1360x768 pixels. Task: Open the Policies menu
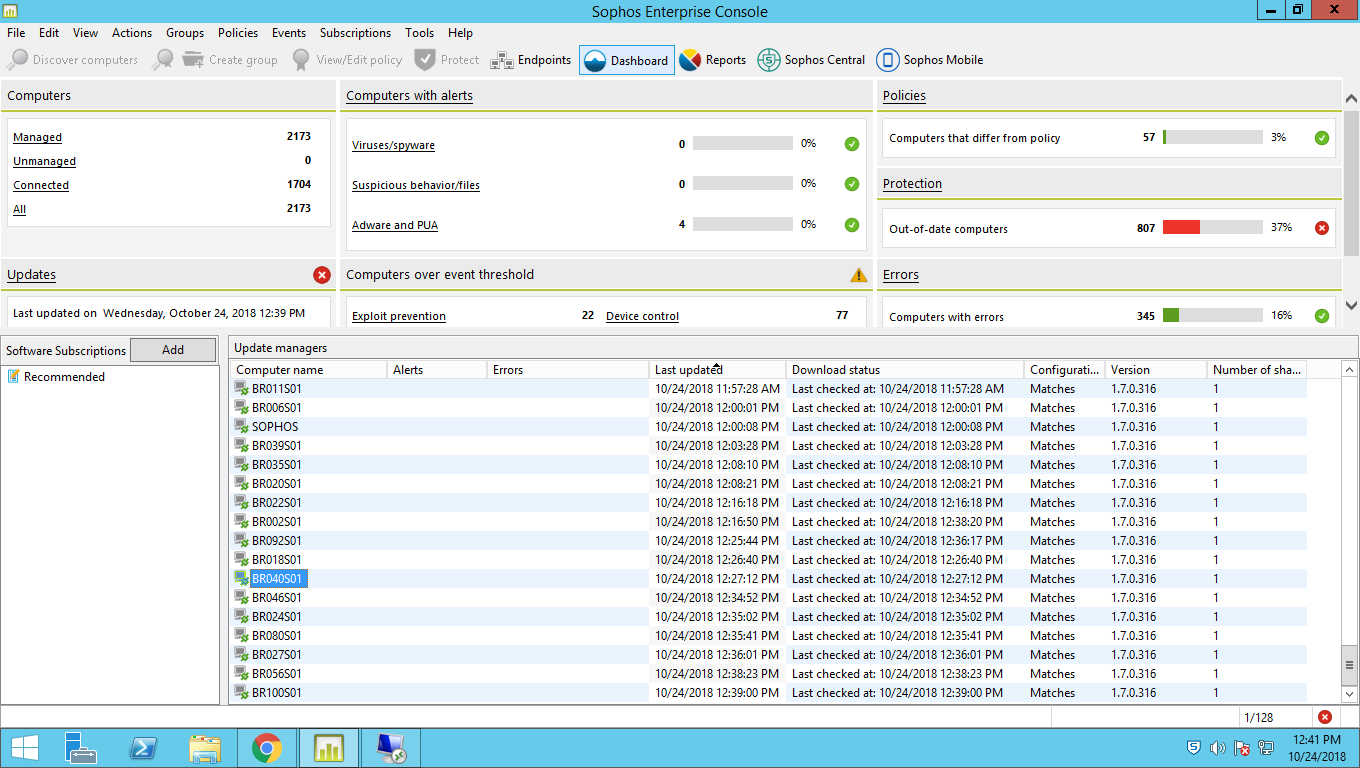click(237, 33)
